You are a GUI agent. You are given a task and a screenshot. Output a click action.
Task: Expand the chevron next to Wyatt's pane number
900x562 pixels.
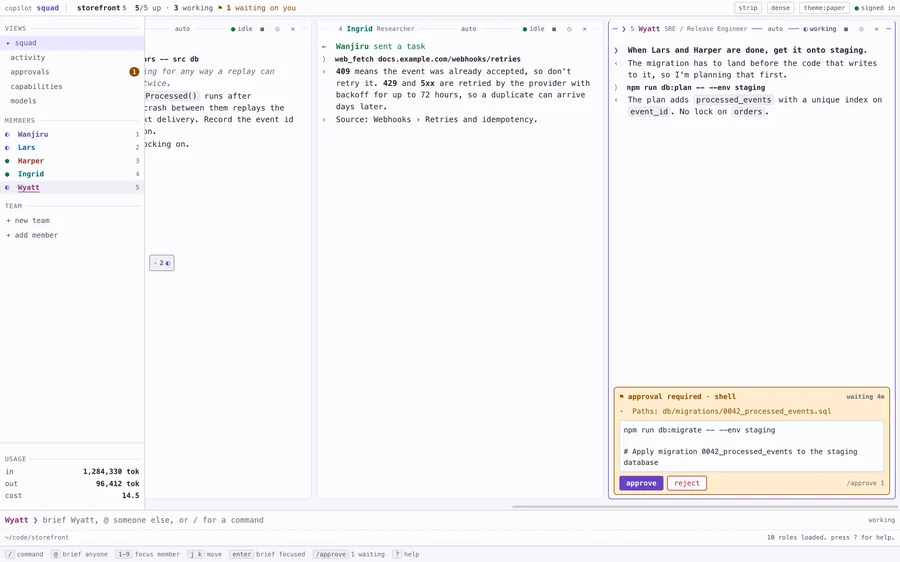(x=624, y=29)
